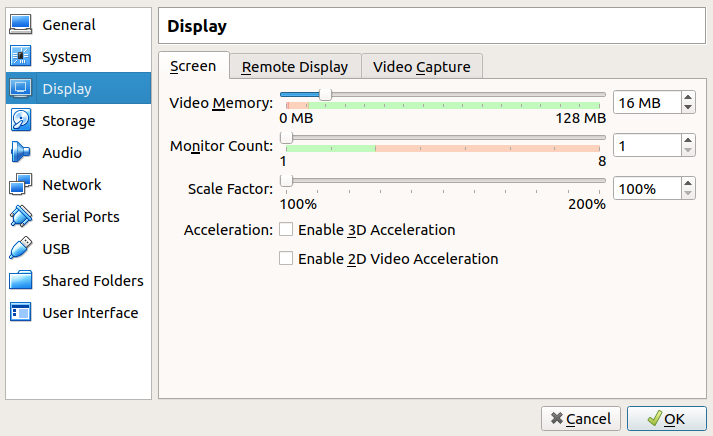Open the Shared Folders icon
Viewport: 713px width, 436px height.
(21, 281)
